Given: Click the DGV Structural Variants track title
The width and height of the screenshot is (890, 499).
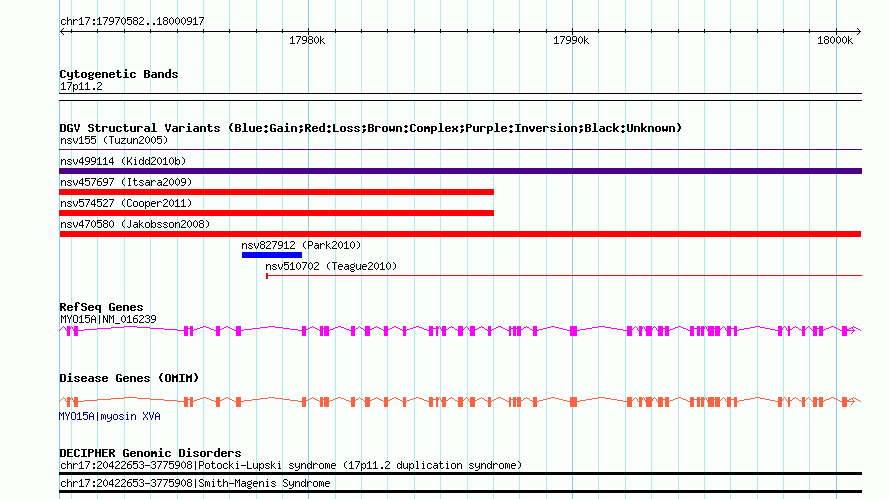Looking at the screenshot, I should [x=371, y=128].
